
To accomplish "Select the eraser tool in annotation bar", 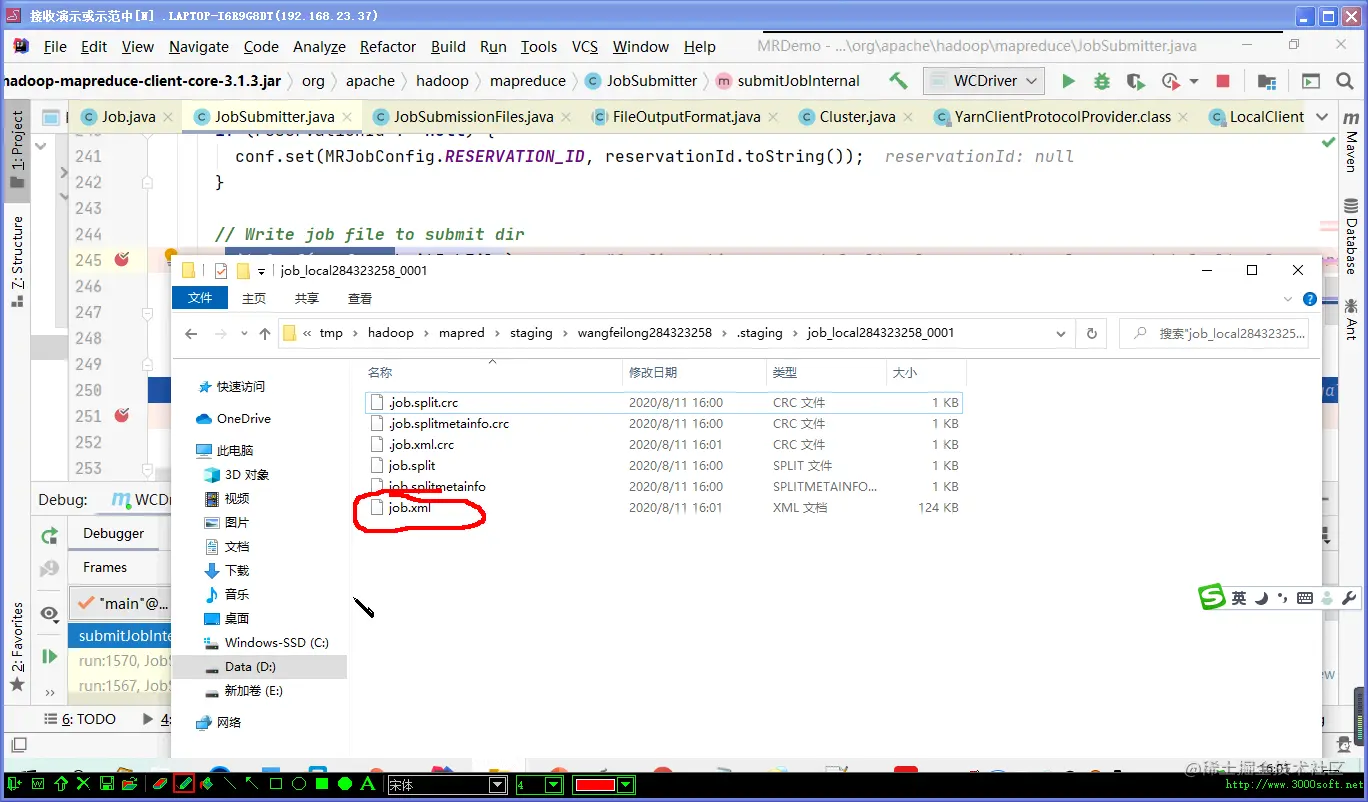I will 160,784.
